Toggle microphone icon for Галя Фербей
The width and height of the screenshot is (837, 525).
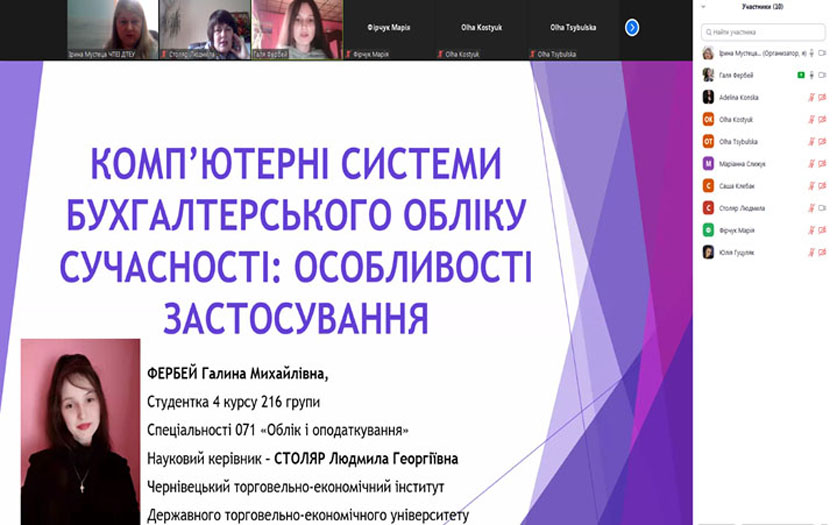pos(811,75)
